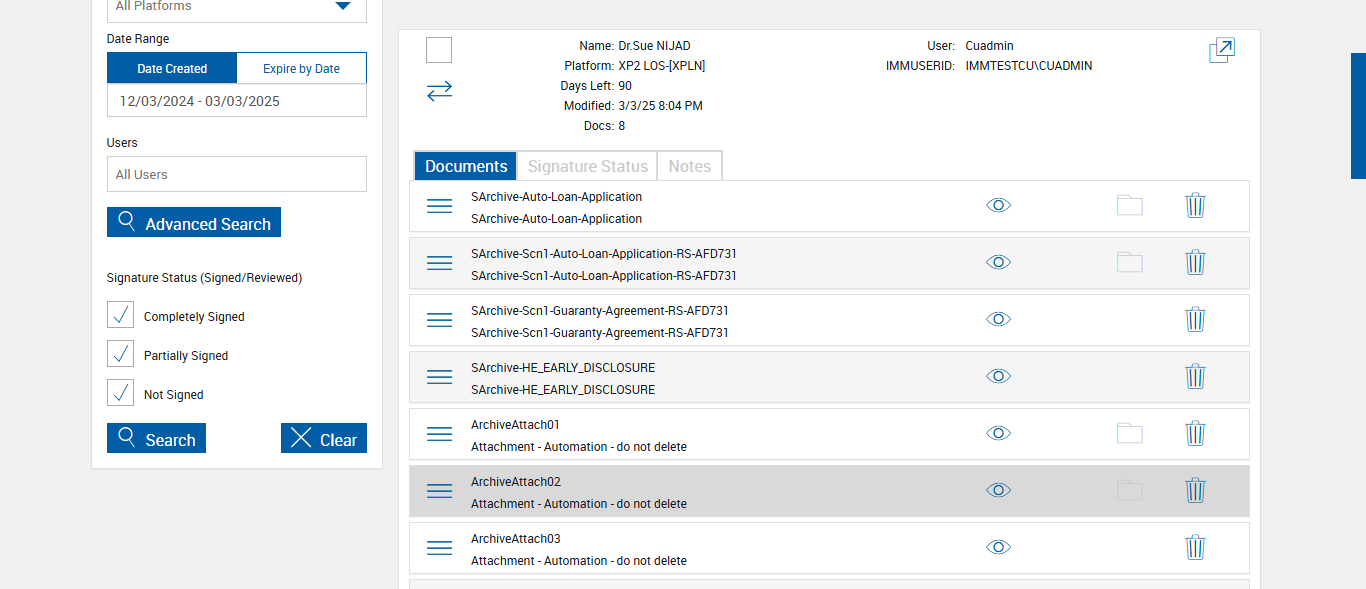This screenshot has height=589, width=1366.
Task: Click modified date 3/3/25 8:04 PM
Action: tap(660, 106)
